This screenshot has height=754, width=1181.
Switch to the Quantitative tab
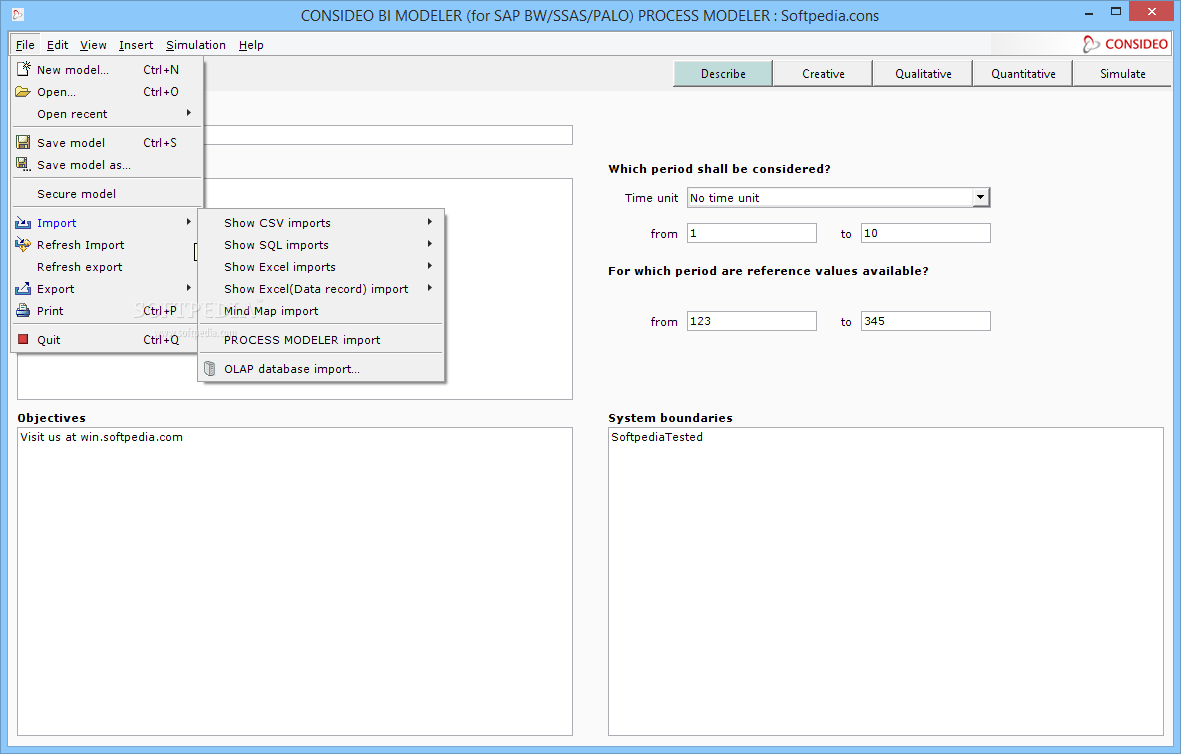tap(1023, 74)
